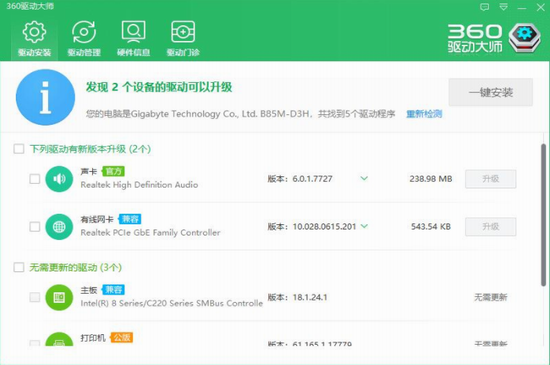This screenshot has width=550, height=365.
Task: Go to the 驱动门诊 tab
Action: point(183,39)
